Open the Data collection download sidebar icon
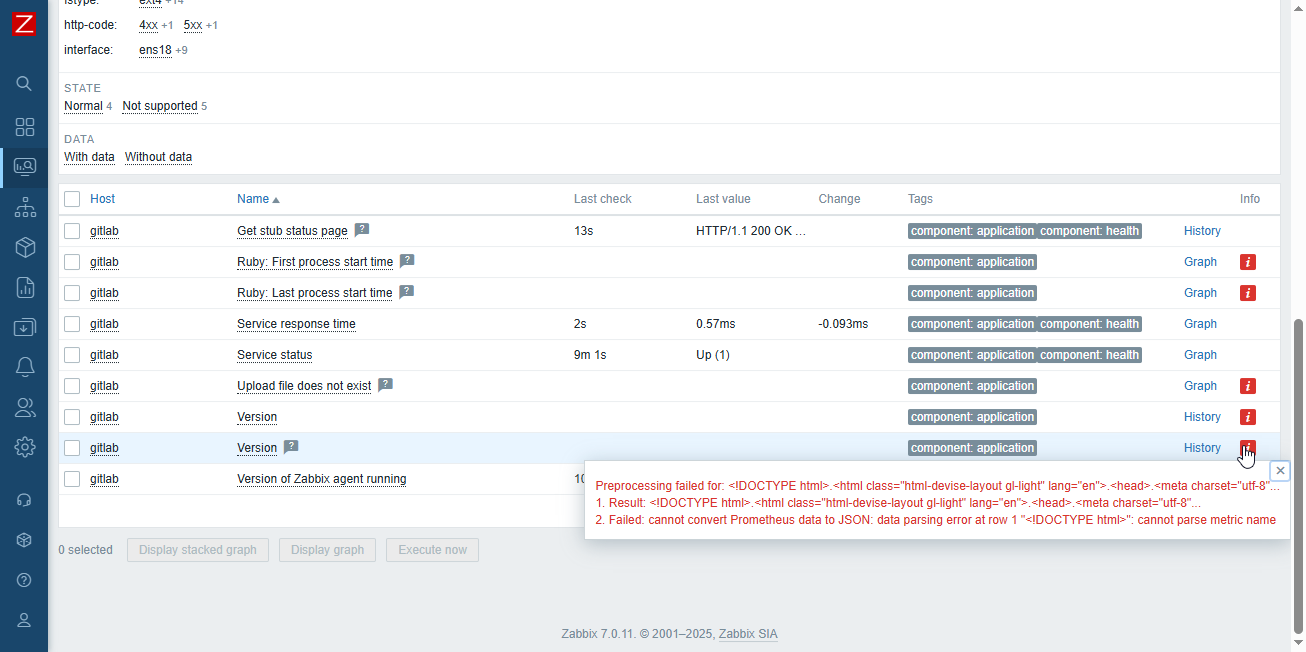Viewport: 1306px width, 652px height. point(25,327)
